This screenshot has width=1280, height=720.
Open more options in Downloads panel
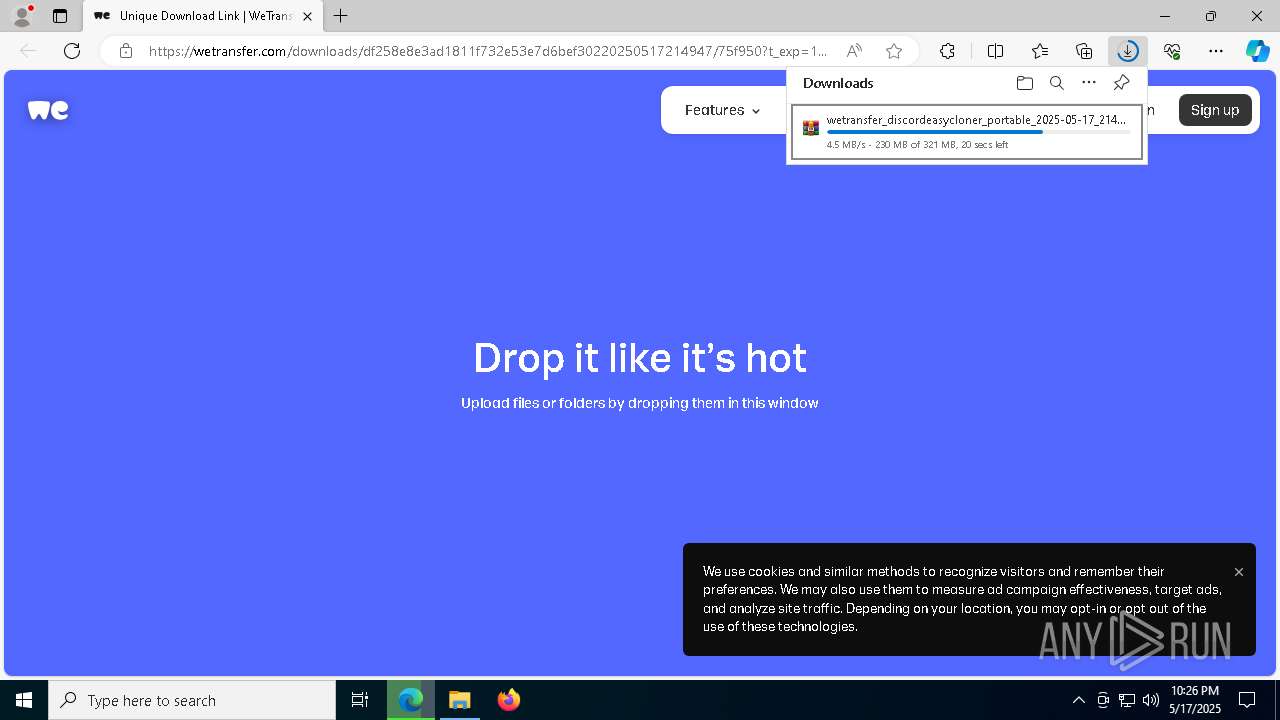[x=1089, y=83]
